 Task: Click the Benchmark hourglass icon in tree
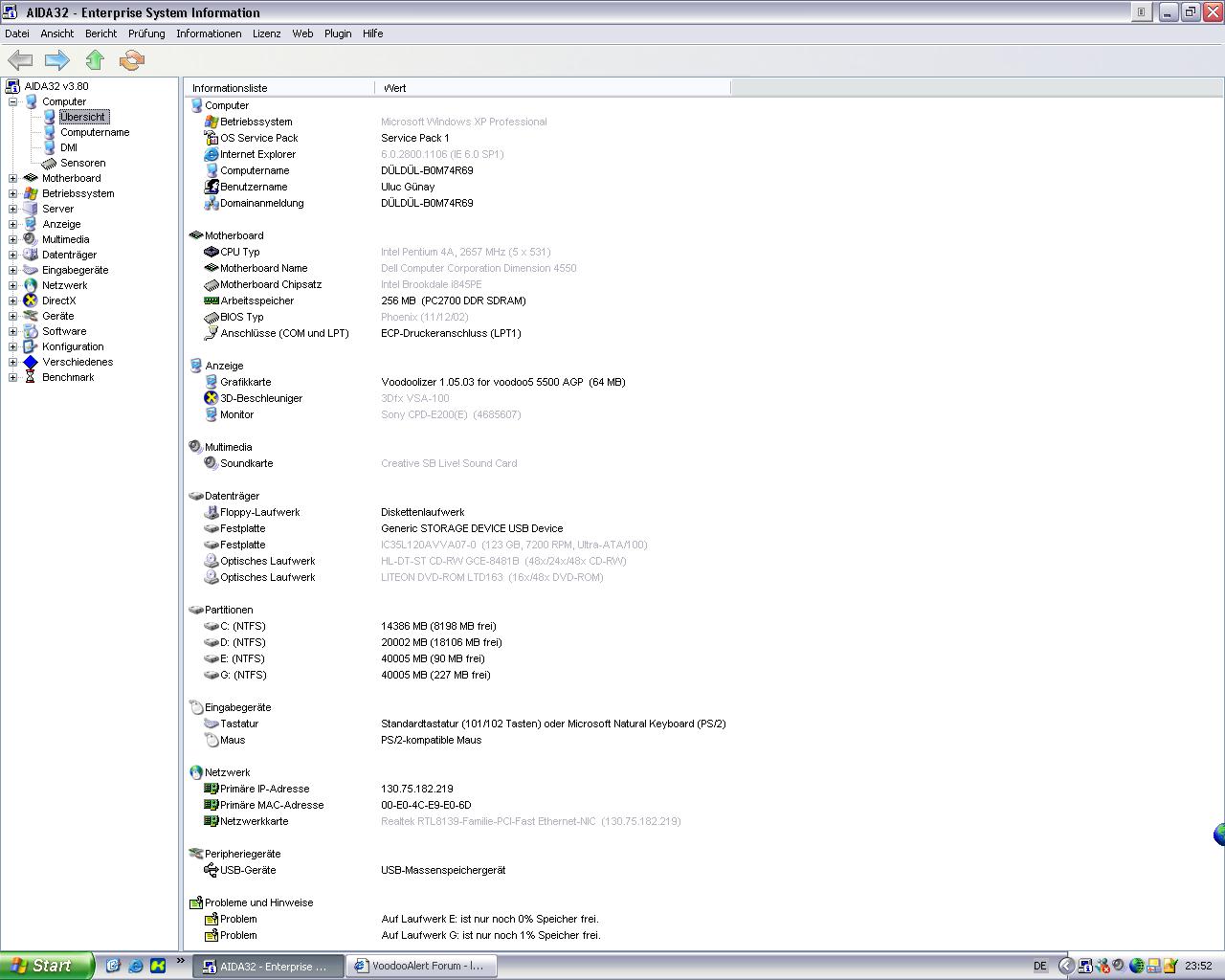(31, 377)
